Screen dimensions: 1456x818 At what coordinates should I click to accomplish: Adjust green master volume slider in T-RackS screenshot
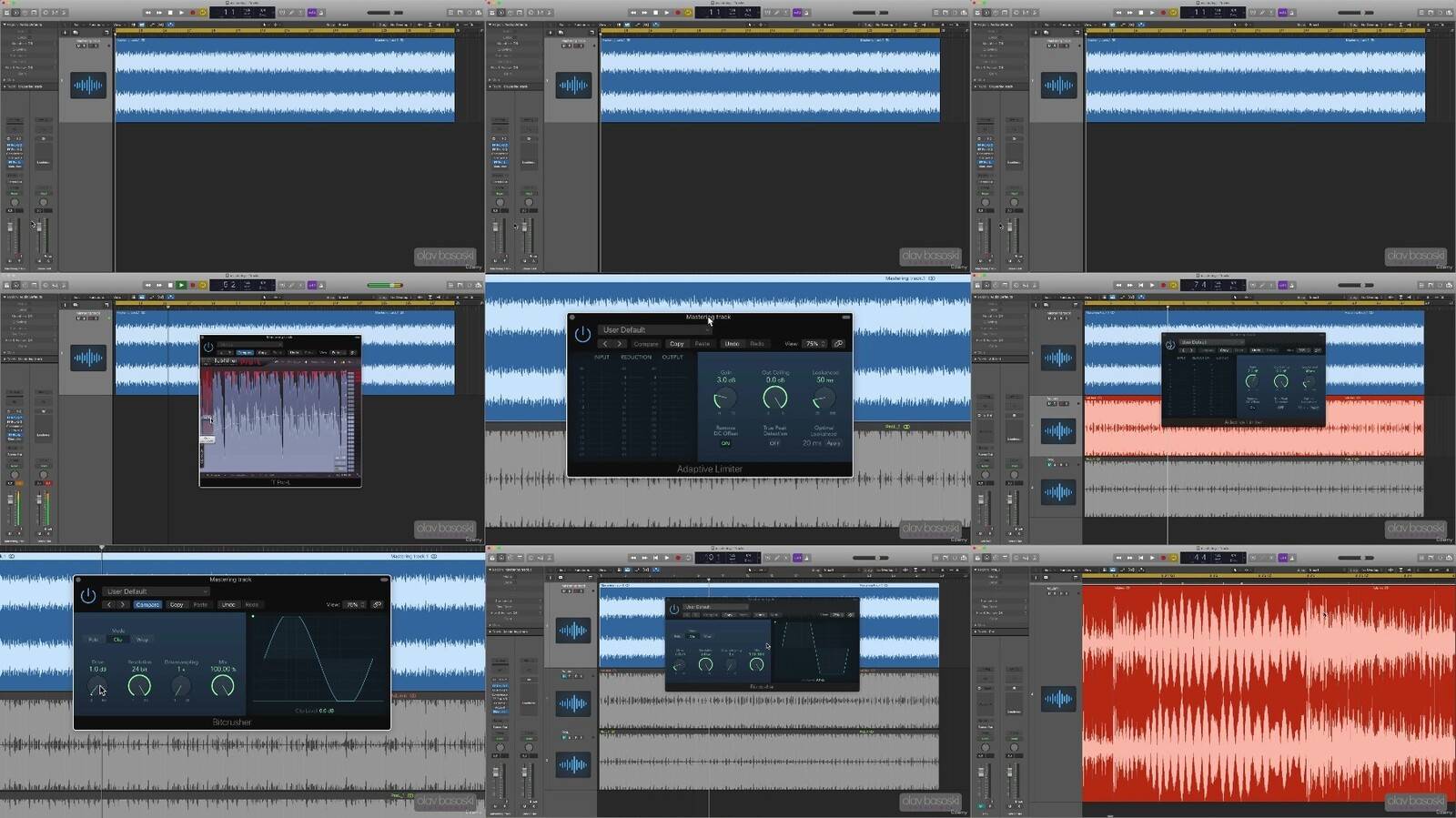pos(385,285)
